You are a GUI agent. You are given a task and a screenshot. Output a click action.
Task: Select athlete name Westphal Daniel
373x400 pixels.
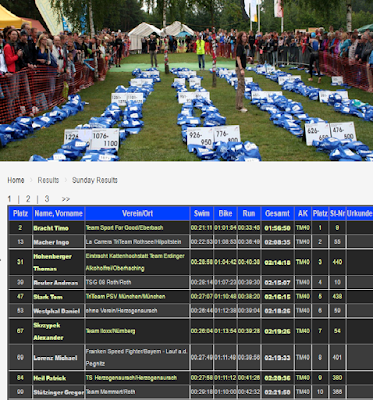(x=57, y=311)
